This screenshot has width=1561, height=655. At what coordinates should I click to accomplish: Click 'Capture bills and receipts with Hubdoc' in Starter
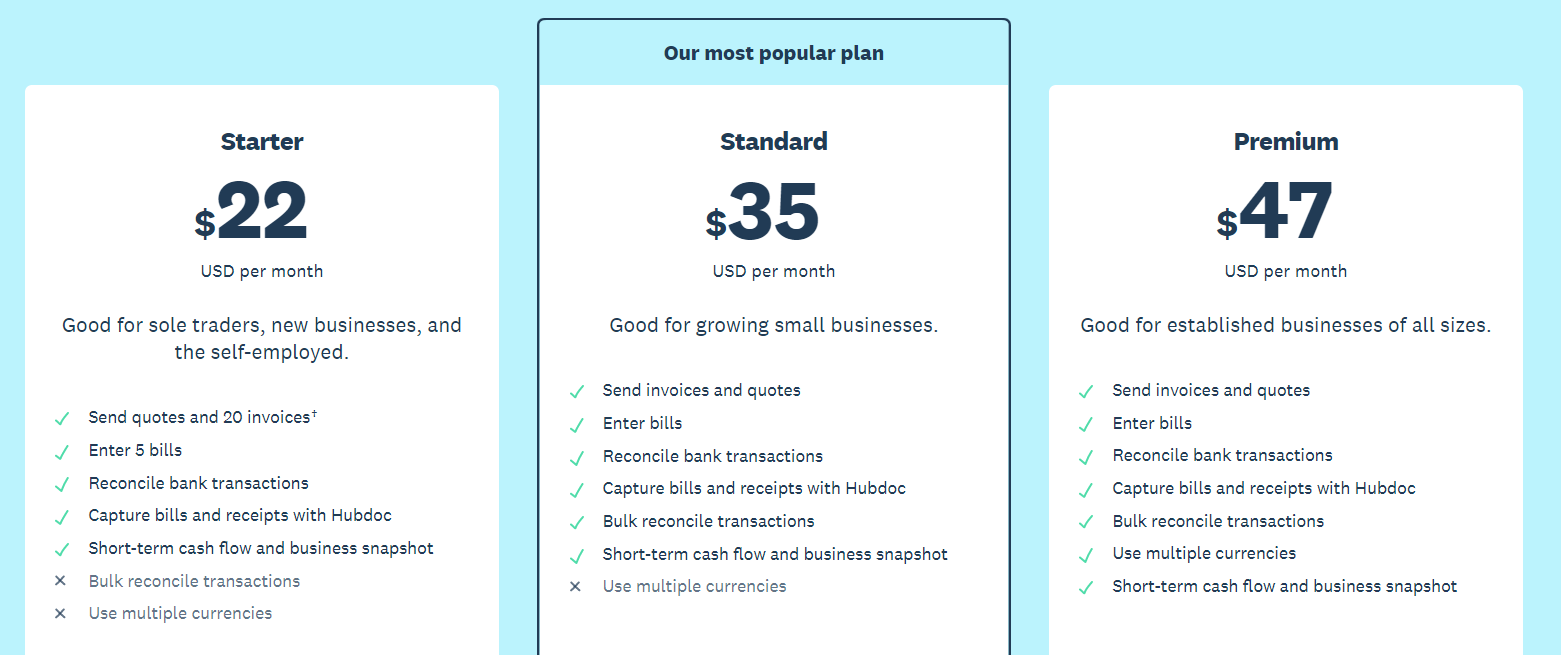click(x=240, y=516)
